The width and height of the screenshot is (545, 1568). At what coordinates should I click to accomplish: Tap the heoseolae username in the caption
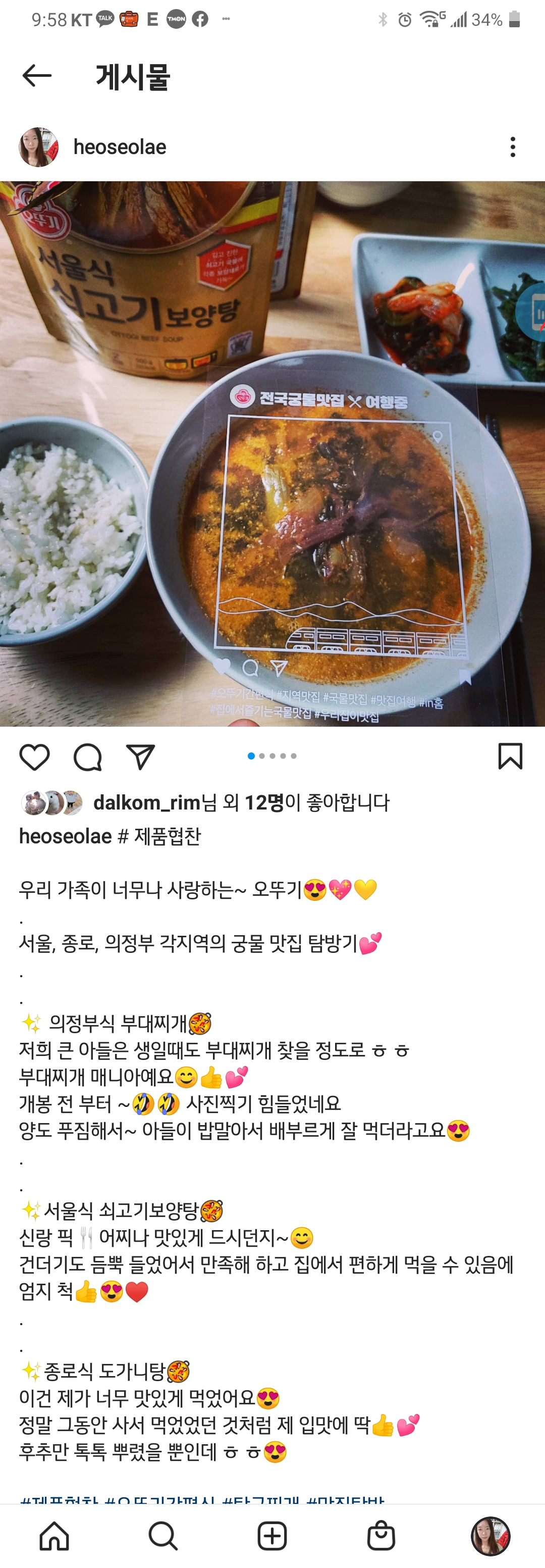(x=66, y=836)
